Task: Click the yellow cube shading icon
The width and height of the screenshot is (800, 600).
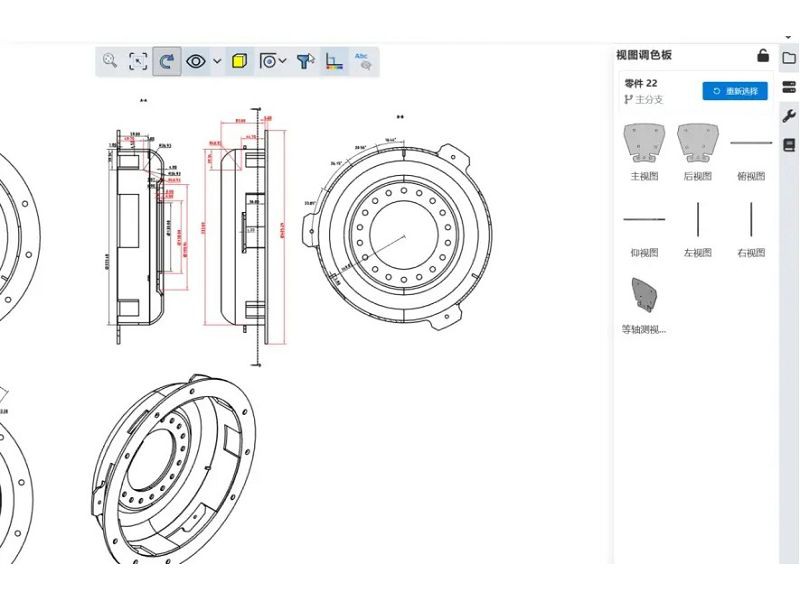Action: 239,61
